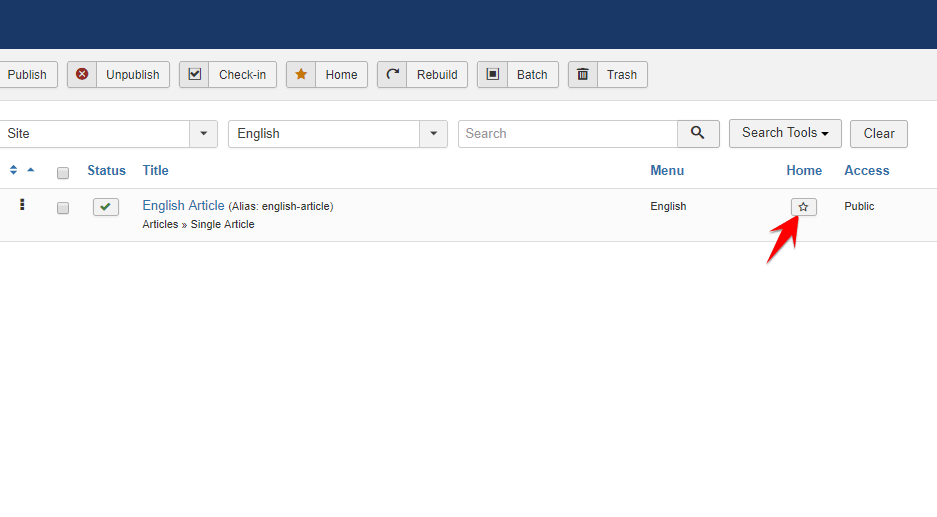This screenshot has width=937, height=517.
Task: Focus the Search input field
Action: pyautogui.click(x=568, y=133)
